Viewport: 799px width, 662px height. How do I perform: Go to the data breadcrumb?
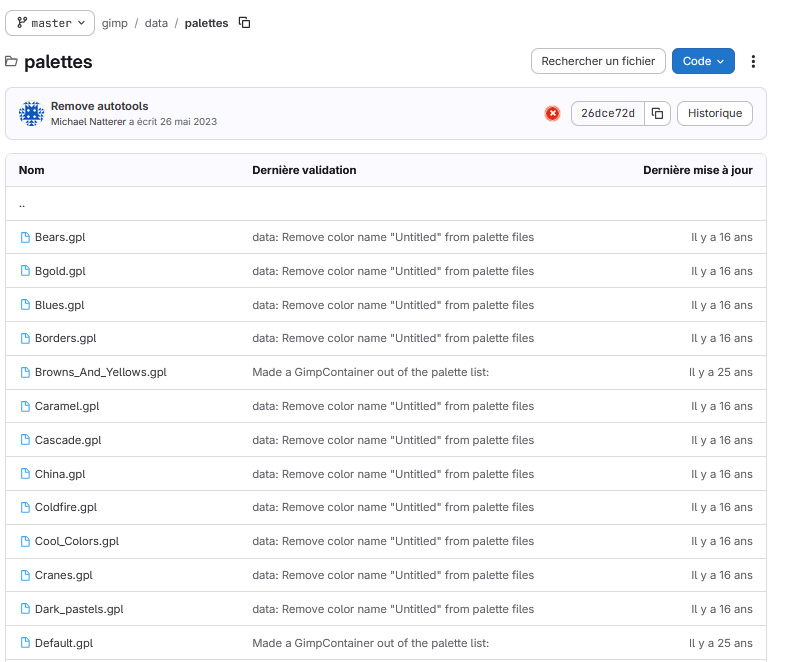pos(156,23)
